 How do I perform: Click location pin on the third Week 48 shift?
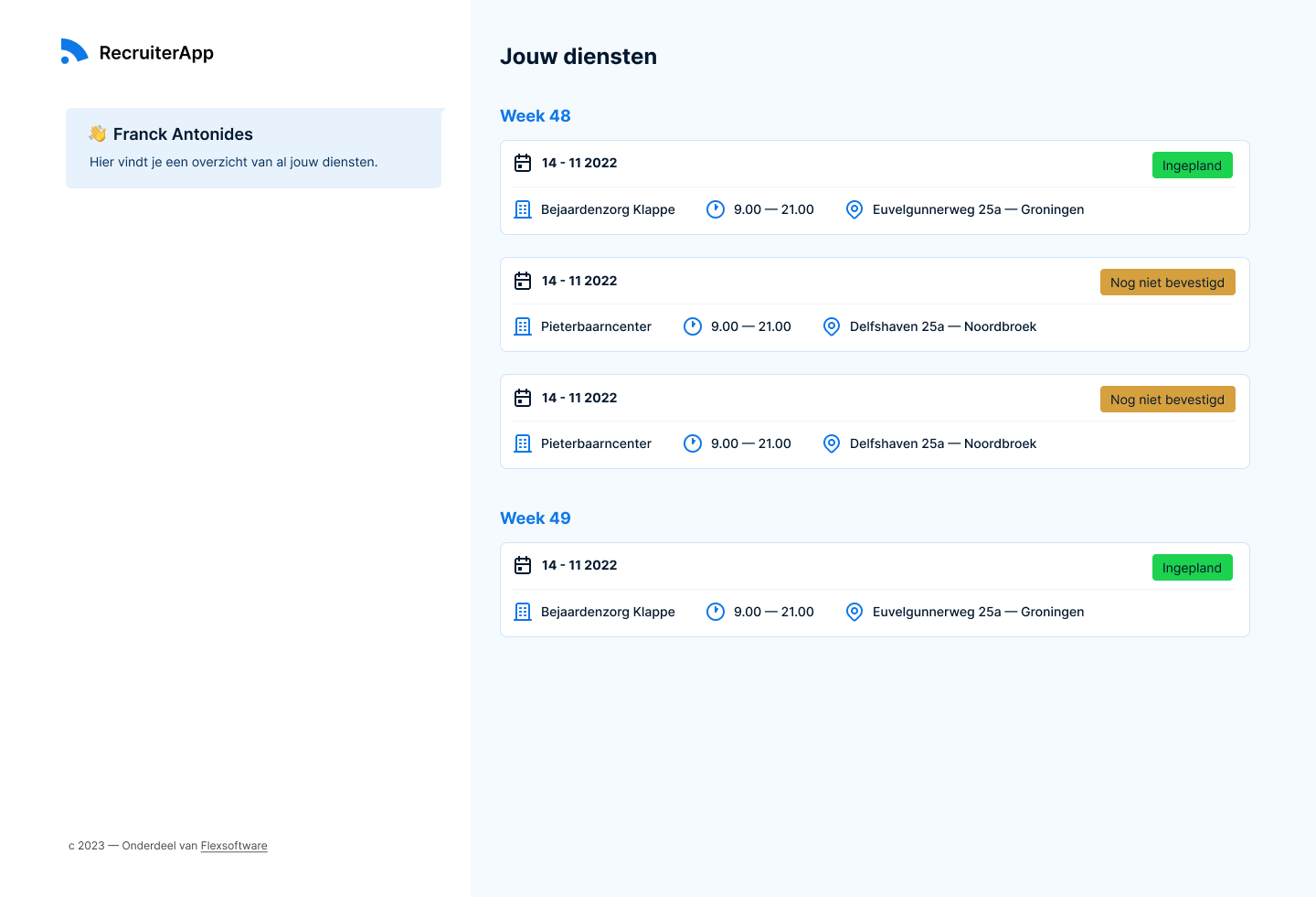click(832, 443)
